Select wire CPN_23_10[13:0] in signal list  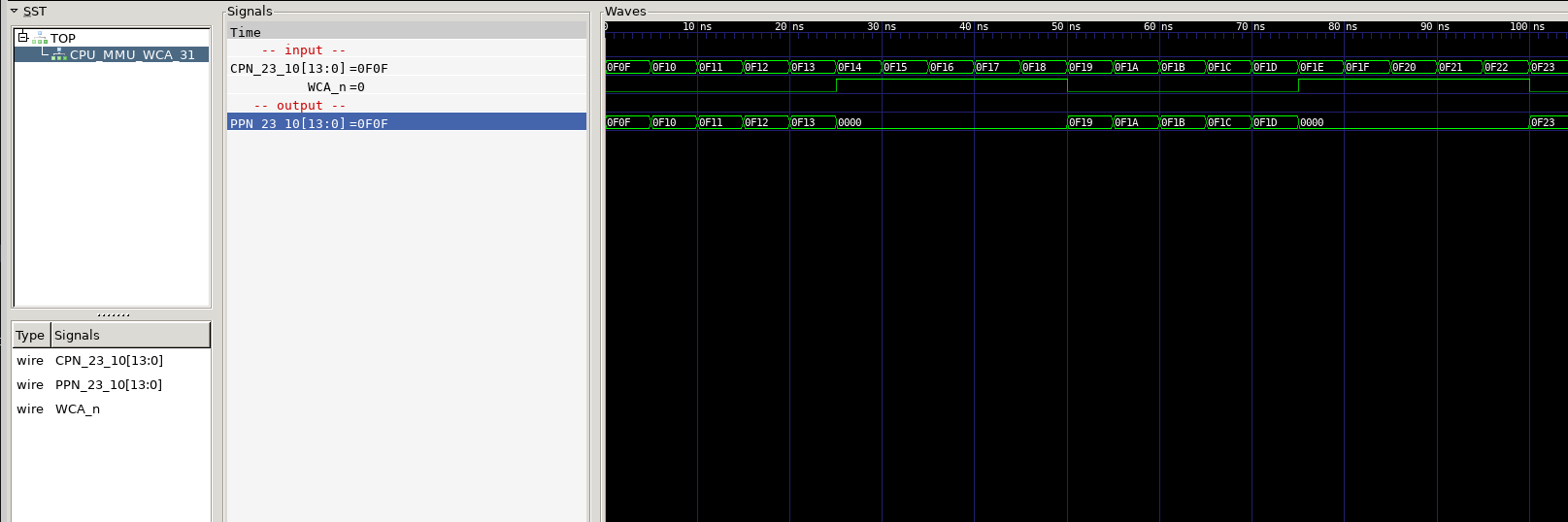coord(111,360)
